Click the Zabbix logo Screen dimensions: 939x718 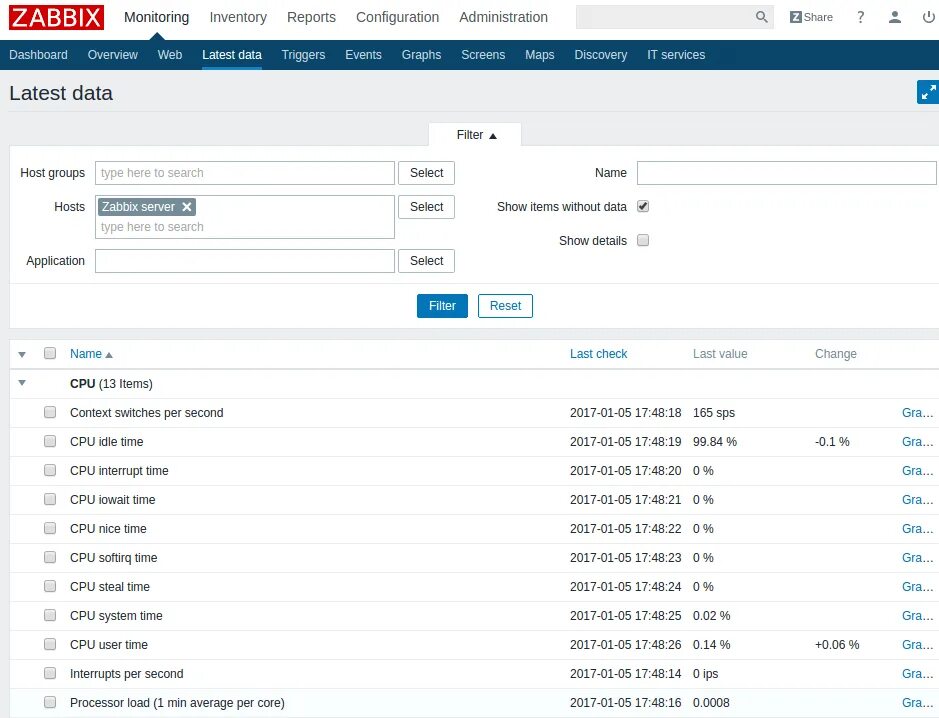click(x=56, y=17)
